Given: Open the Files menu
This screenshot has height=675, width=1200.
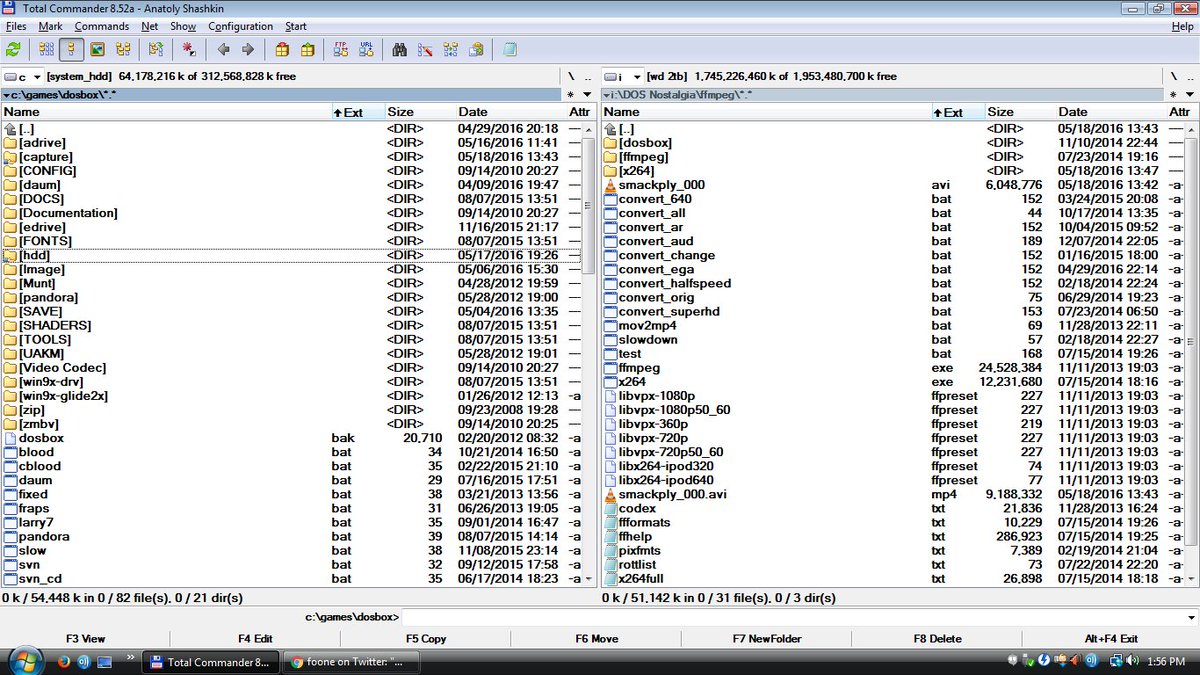Looking at the screenshot, I should click(x=15, y=26).
